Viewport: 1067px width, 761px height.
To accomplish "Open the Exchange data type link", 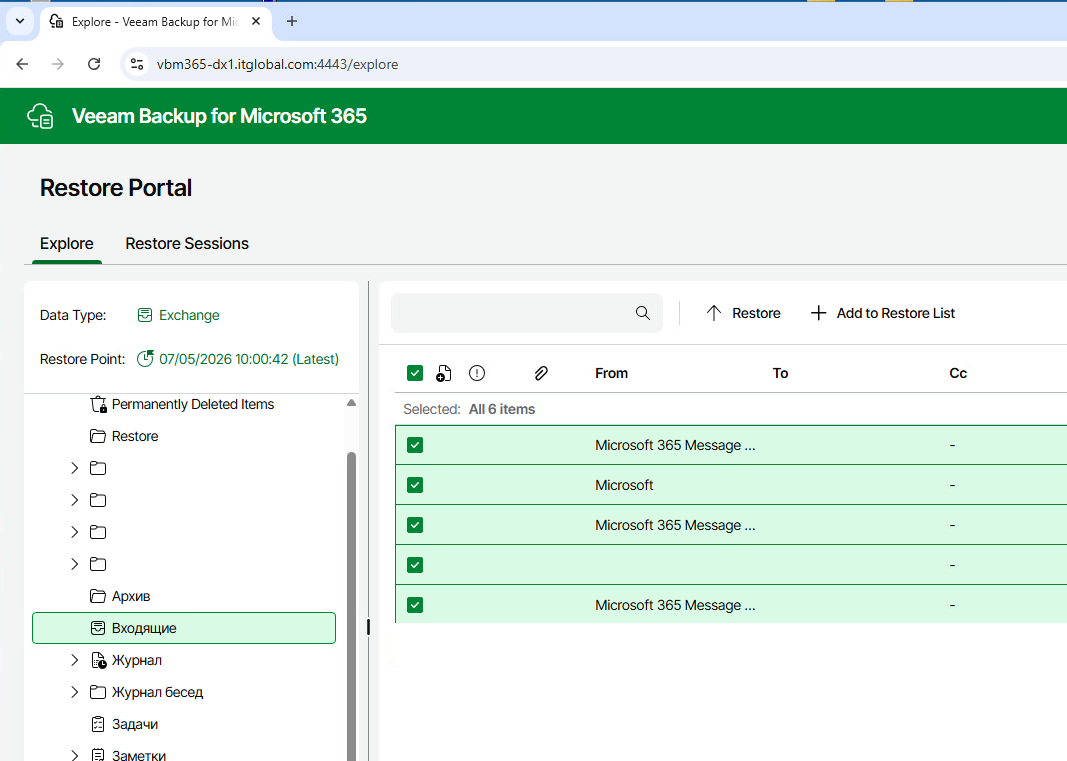I will 189,314.
